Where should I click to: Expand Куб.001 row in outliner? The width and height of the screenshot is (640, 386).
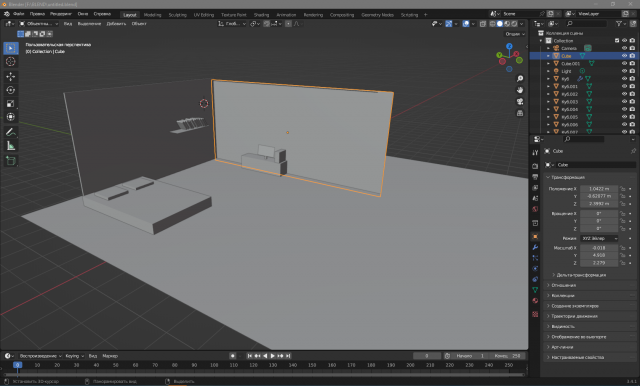548,87
